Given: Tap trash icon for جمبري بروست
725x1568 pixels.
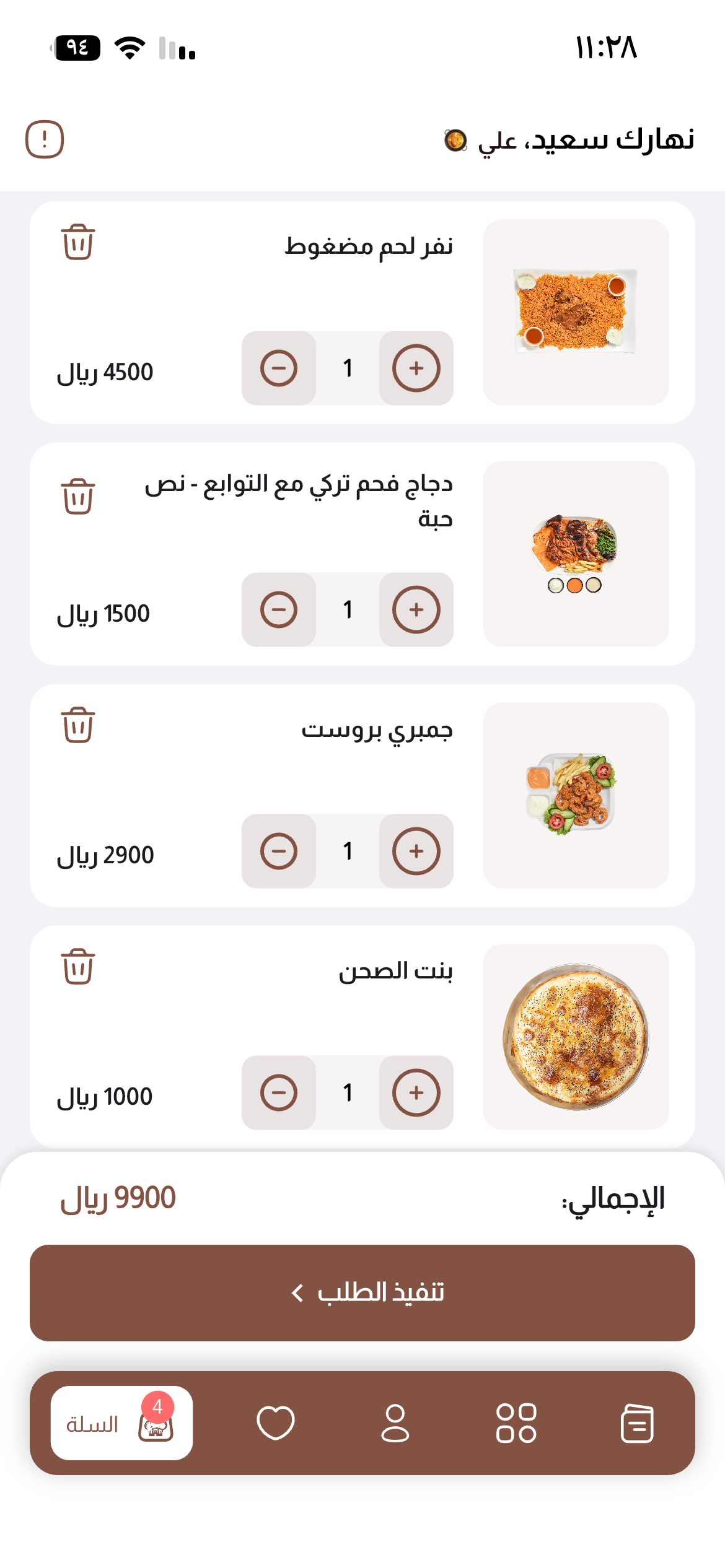Looking at the screenshot, I should pos(77,725).
